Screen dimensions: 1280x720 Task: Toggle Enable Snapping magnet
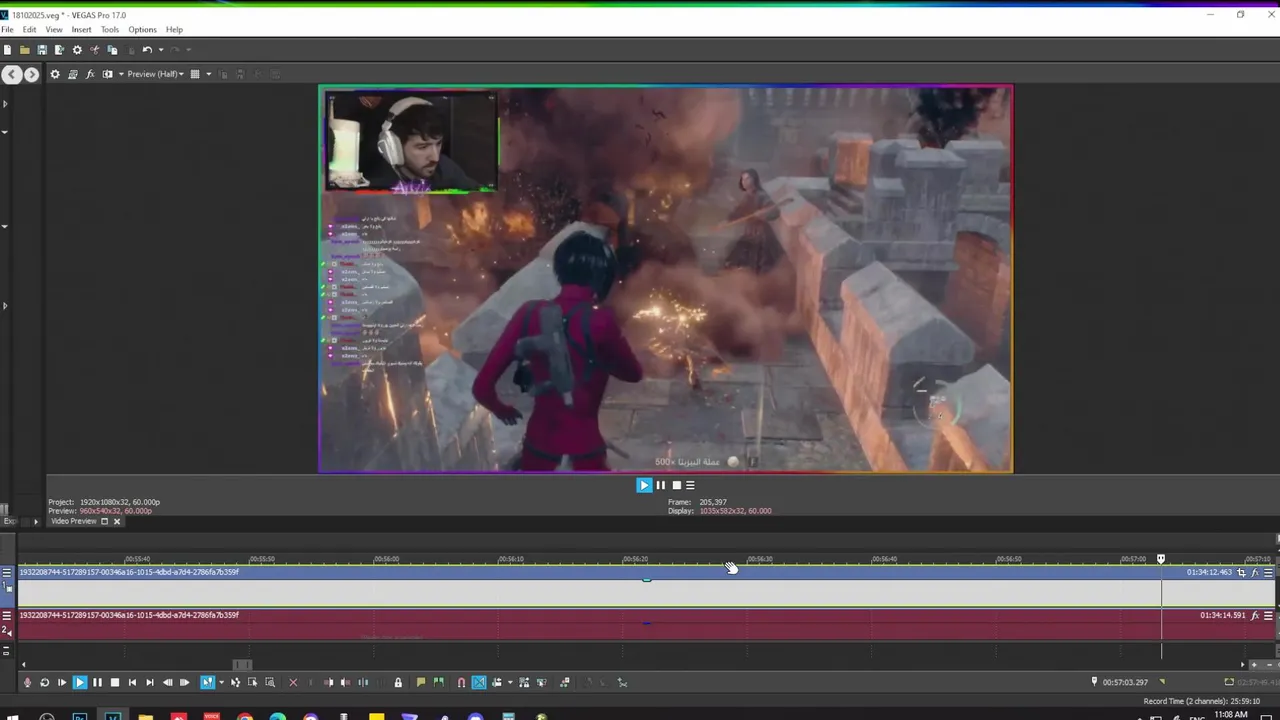[461, 682]
